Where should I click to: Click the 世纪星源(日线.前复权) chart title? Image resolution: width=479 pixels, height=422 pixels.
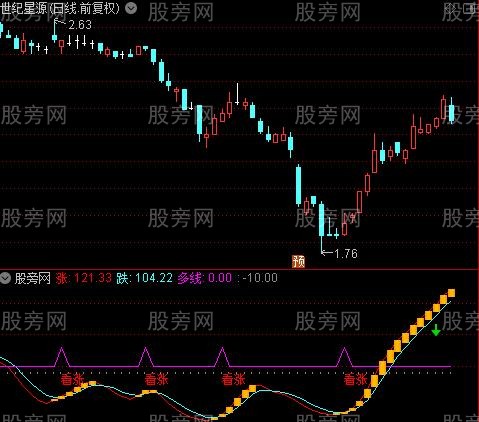pos(60,8)
